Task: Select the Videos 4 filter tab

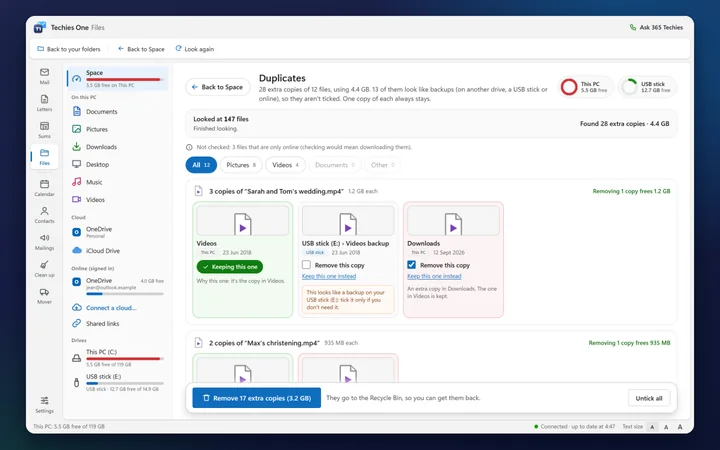Action: [x=285, y=165]
